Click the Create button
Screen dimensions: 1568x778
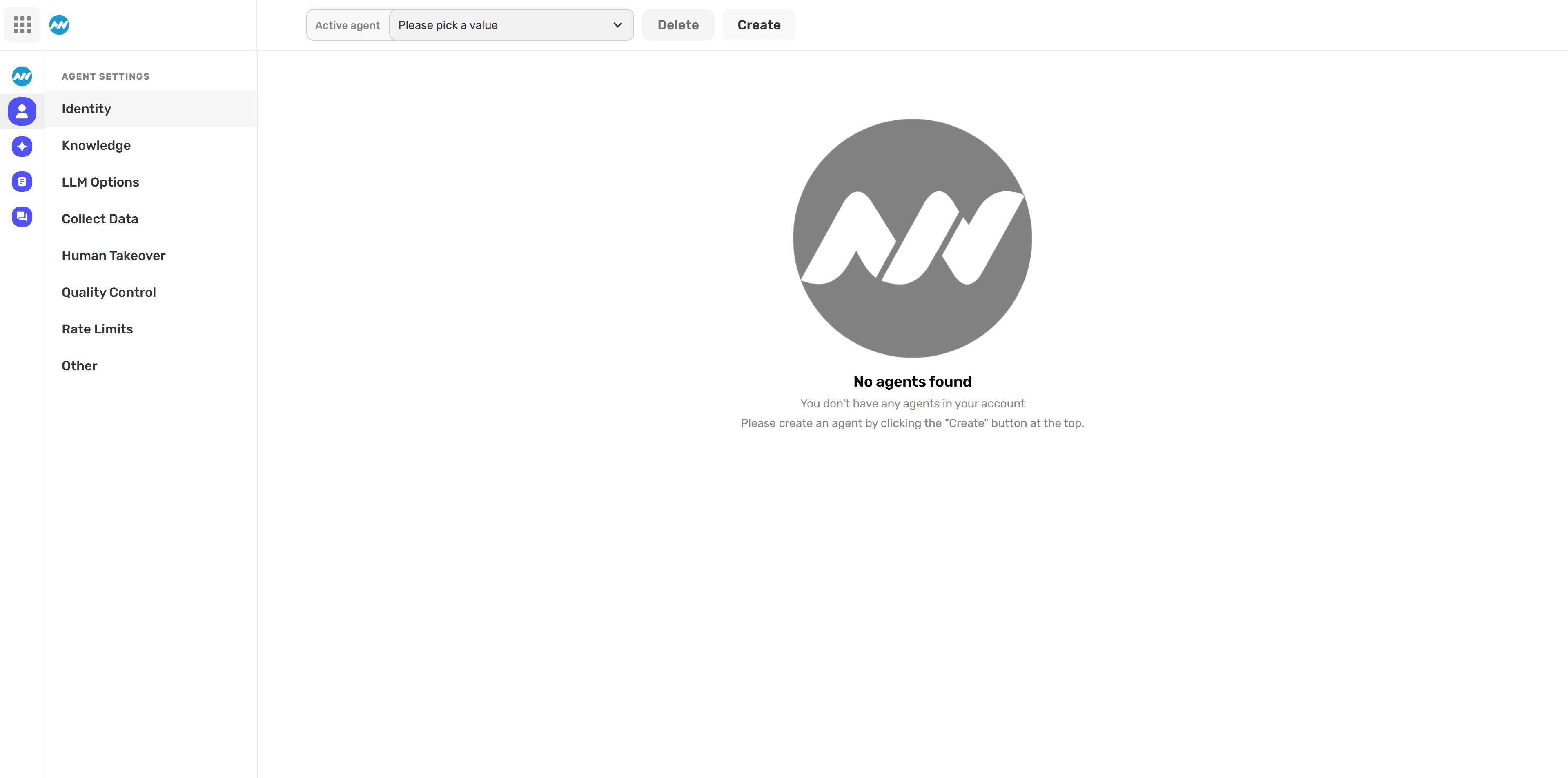pos(759,25)
